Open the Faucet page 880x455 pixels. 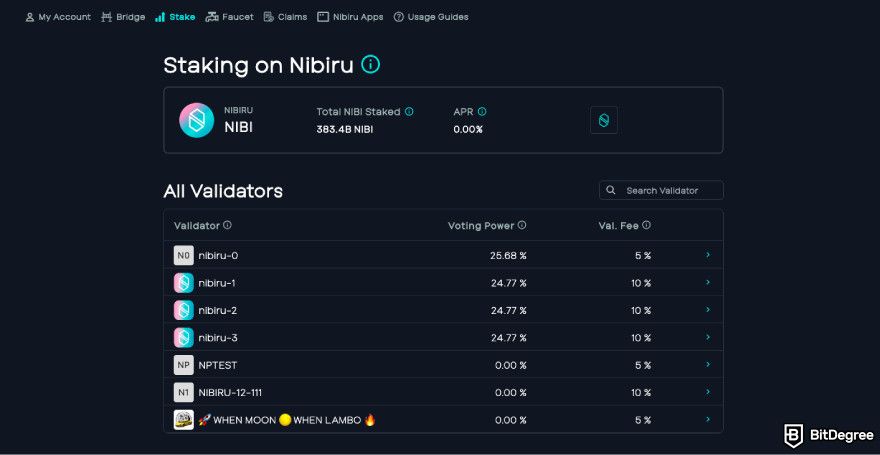click(230, 17)
